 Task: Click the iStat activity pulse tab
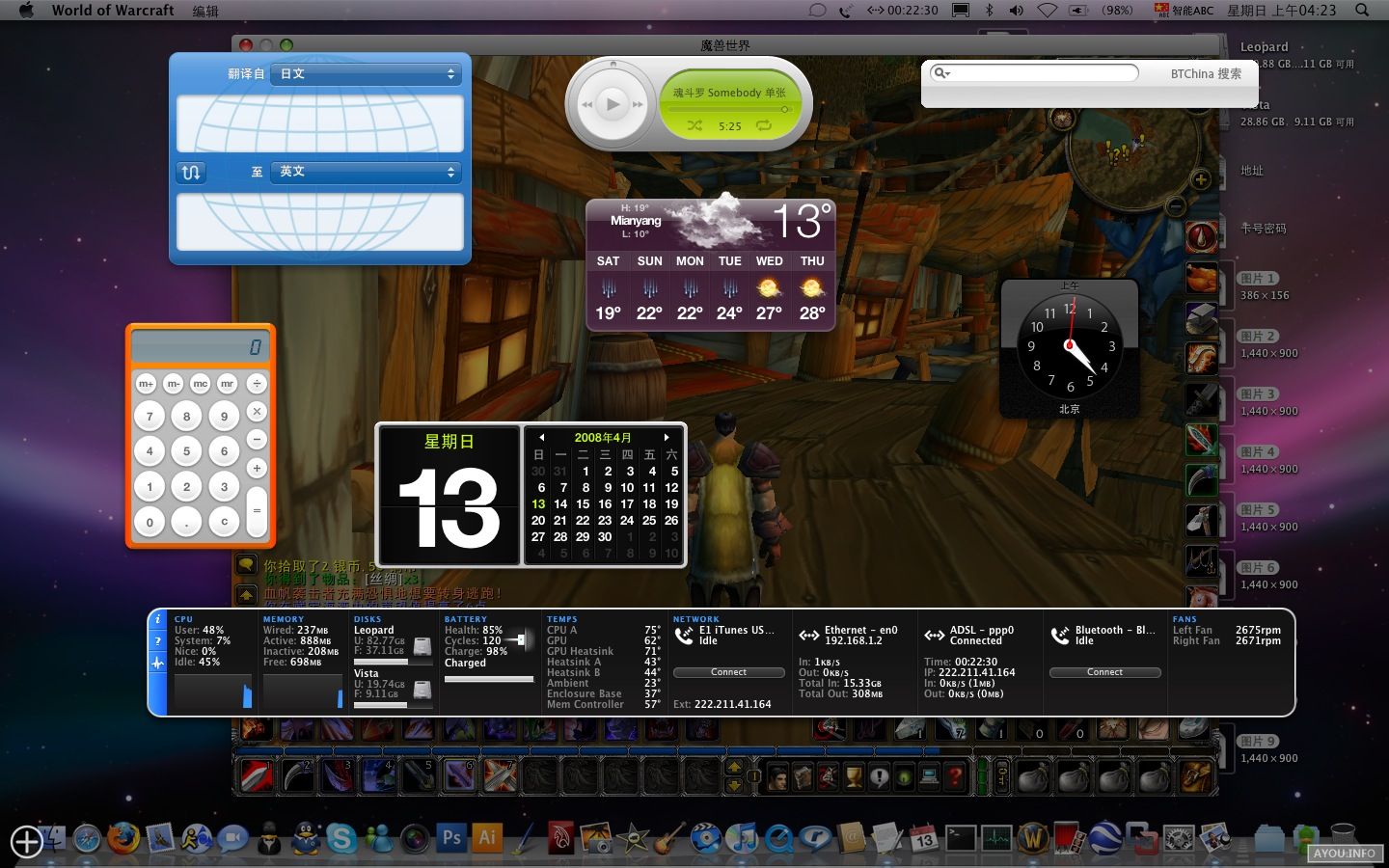(x=158, y=664)
